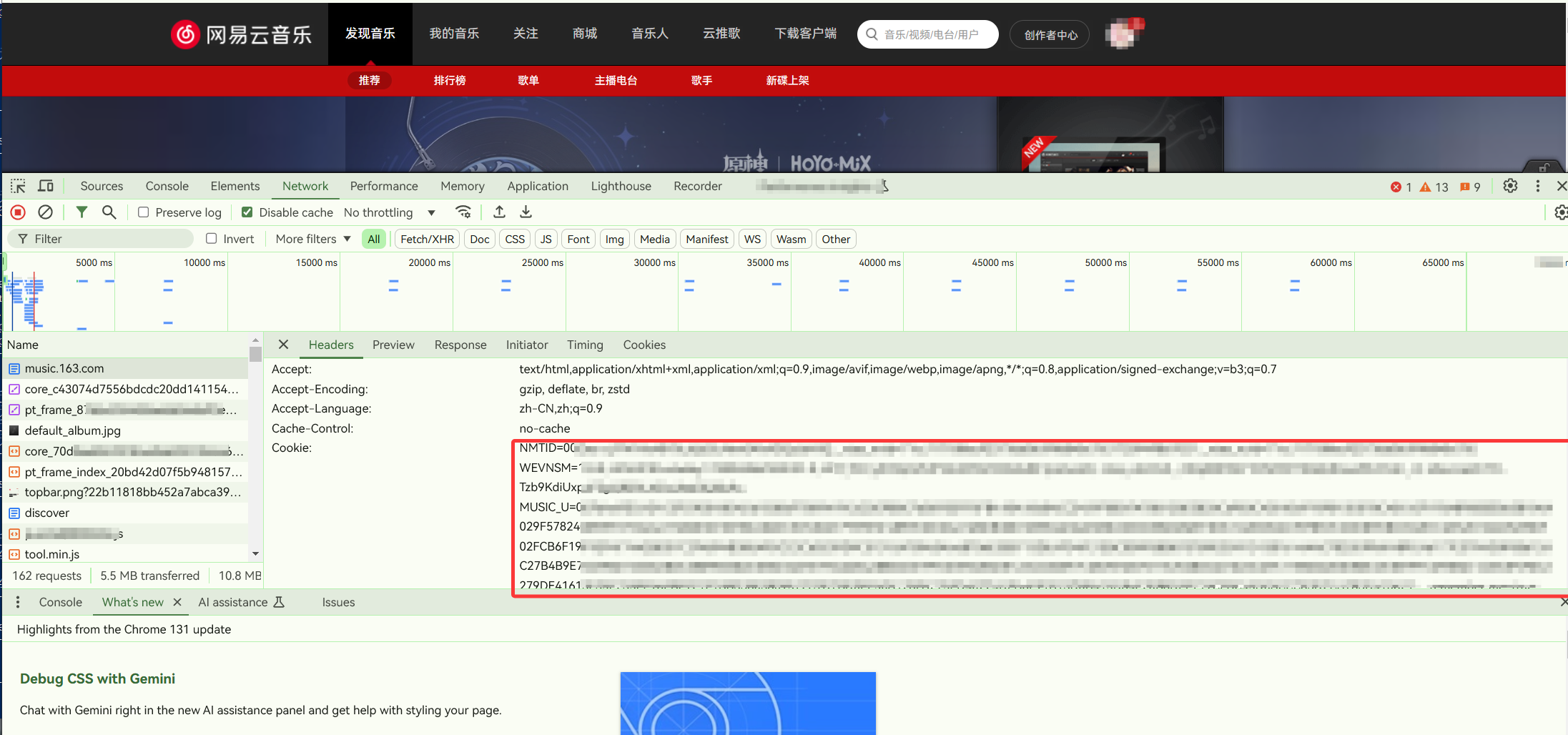This screenshot has width=1568, height=735.
Task: Open the No throttling dropdown
Action: point(390,212)
